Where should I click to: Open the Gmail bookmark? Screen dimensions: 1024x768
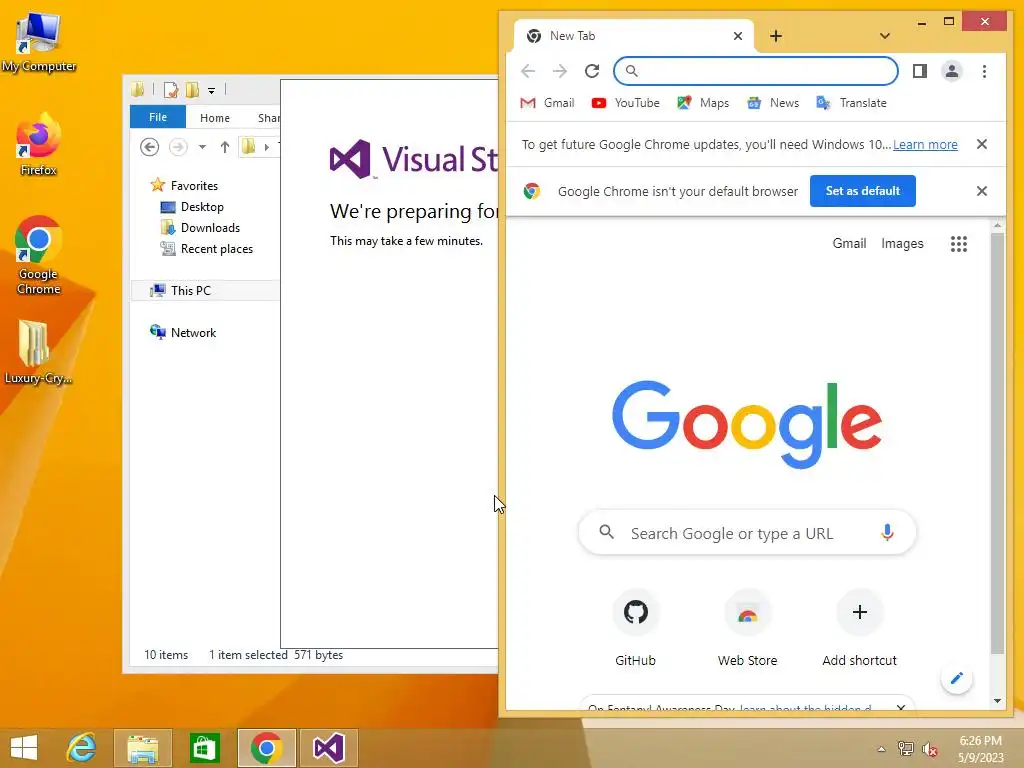click(x=547, y=103)
